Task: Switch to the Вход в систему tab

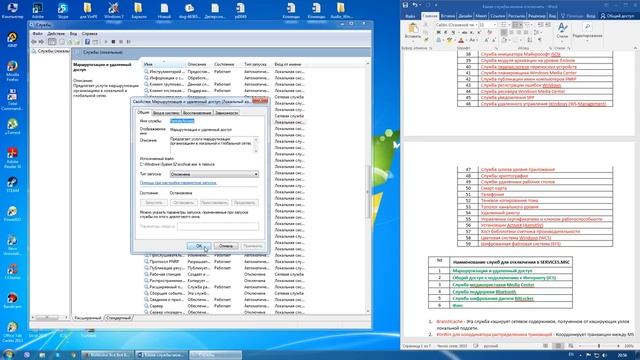Action: point(166,113)
